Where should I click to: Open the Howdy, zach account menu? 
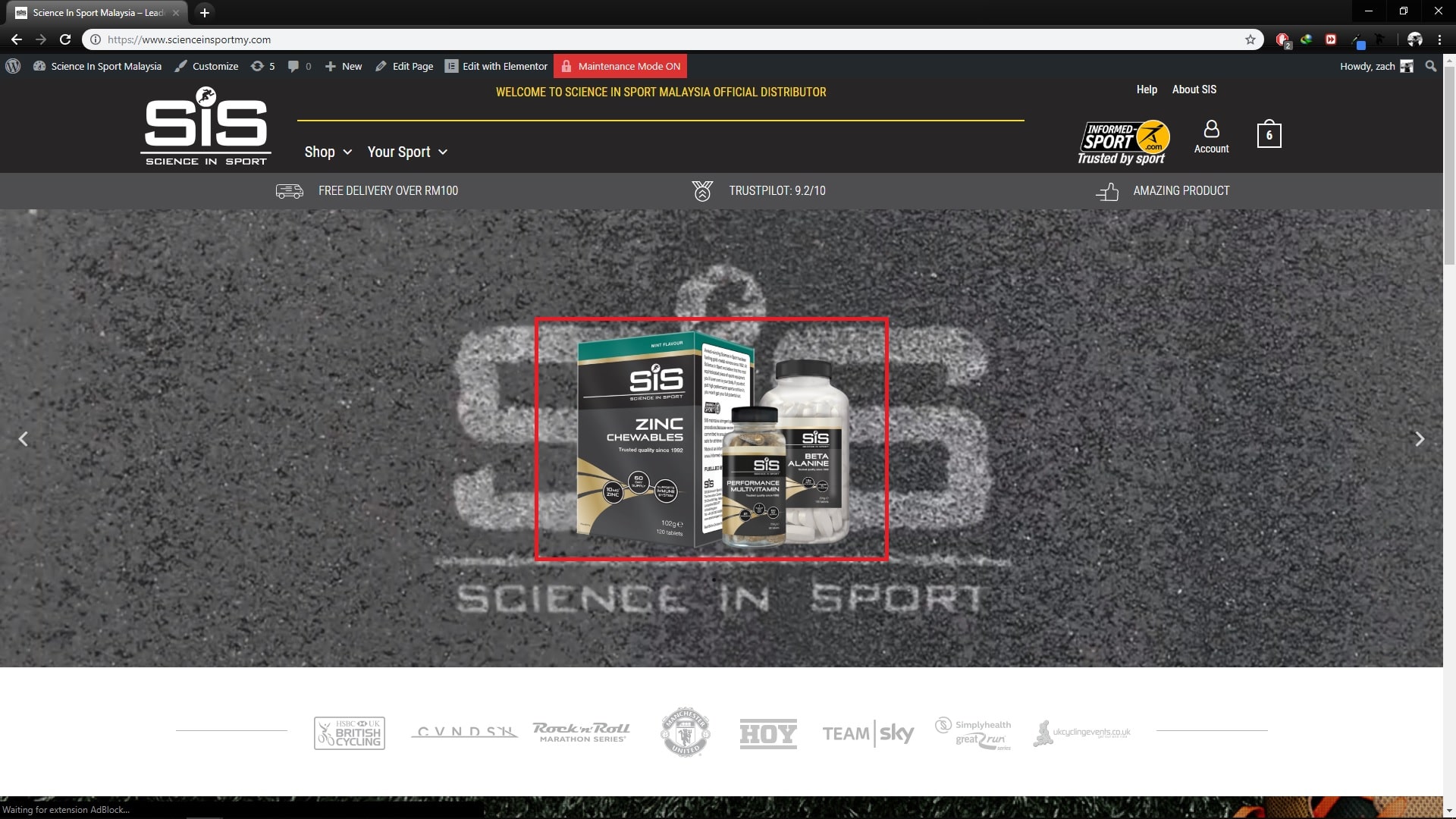1376,66
